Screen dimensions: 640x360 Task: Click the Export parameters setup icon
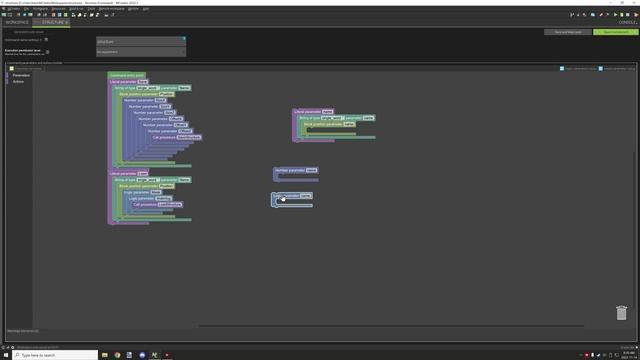click(562, 69)
